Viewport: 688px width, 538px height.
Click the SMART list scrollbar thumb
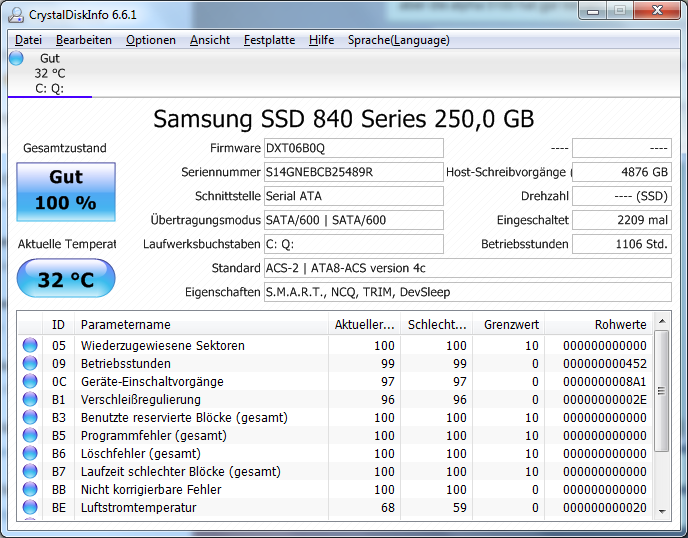pyautogui.click(x=662, y=391)
